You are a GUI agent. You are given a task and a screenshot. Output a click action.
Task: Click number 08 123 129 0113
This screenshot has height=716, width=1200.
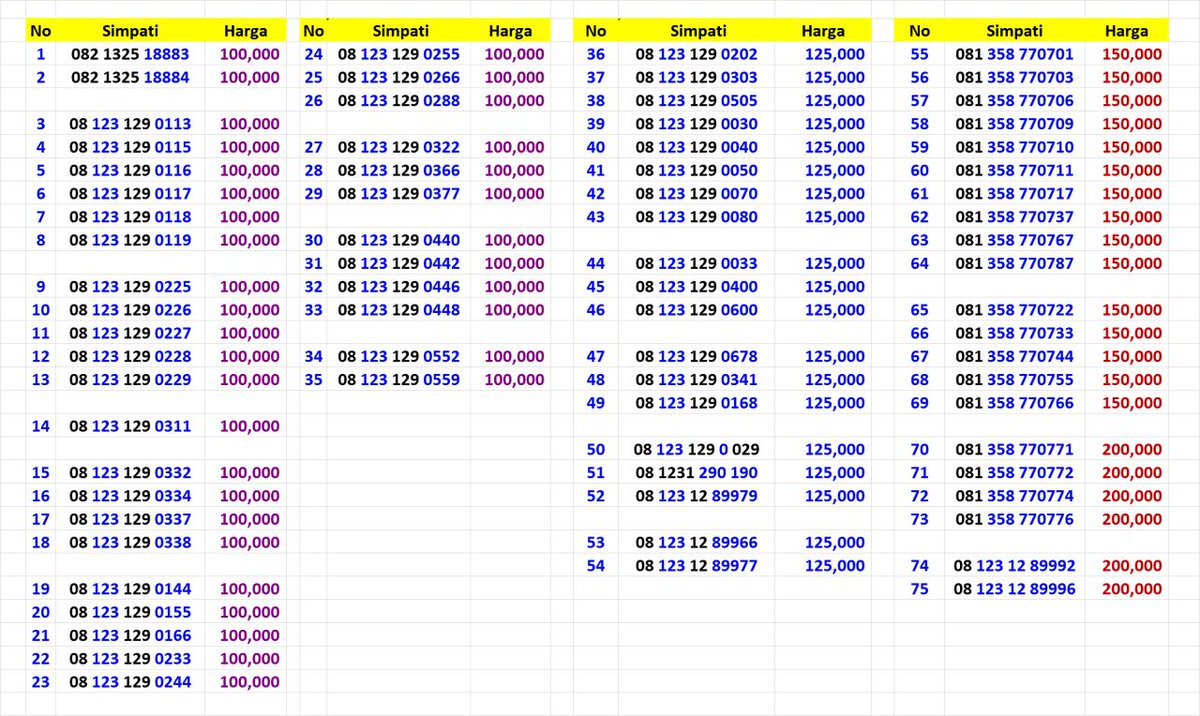(130, 124)
